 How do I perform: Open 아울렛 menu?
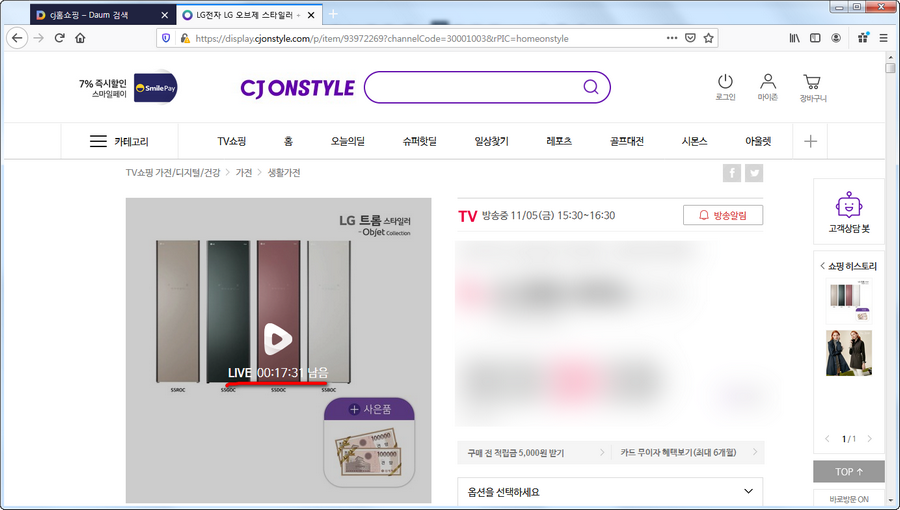[x=758, y=141]
